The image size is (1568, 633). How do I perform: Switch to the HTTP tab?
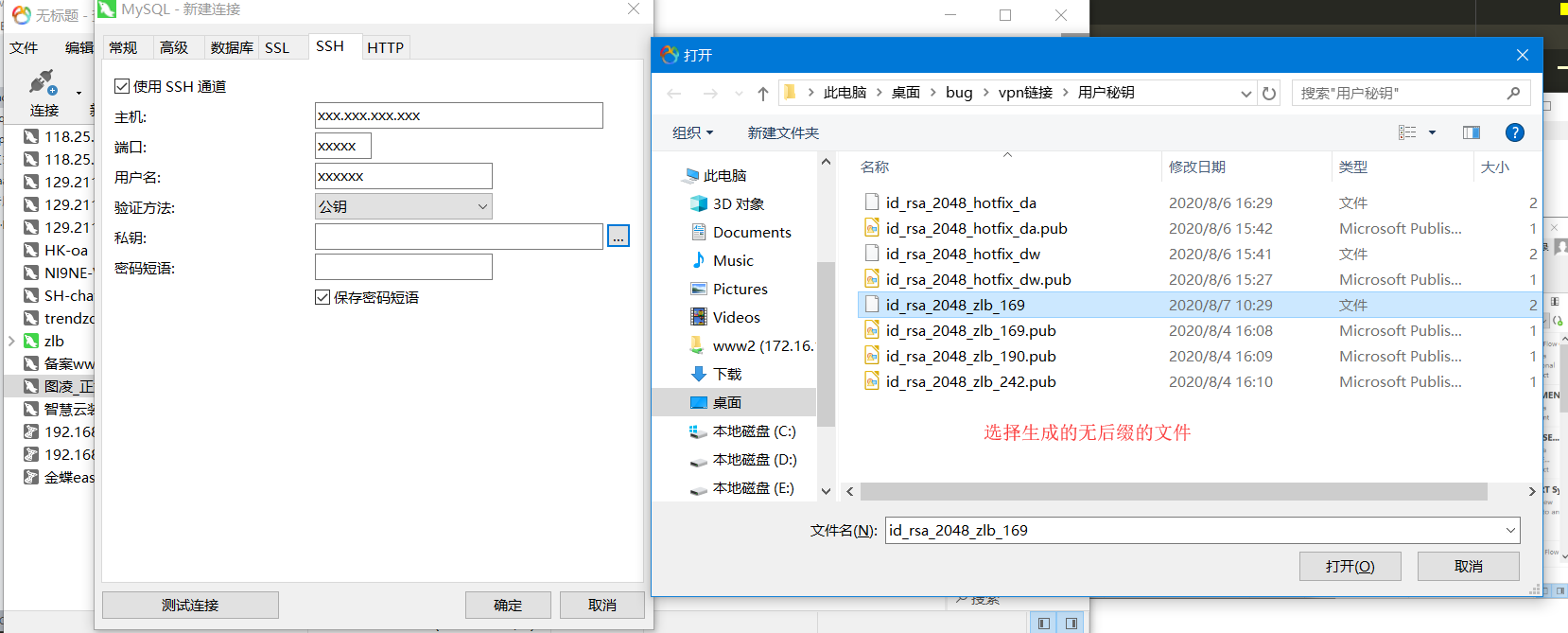385,47
